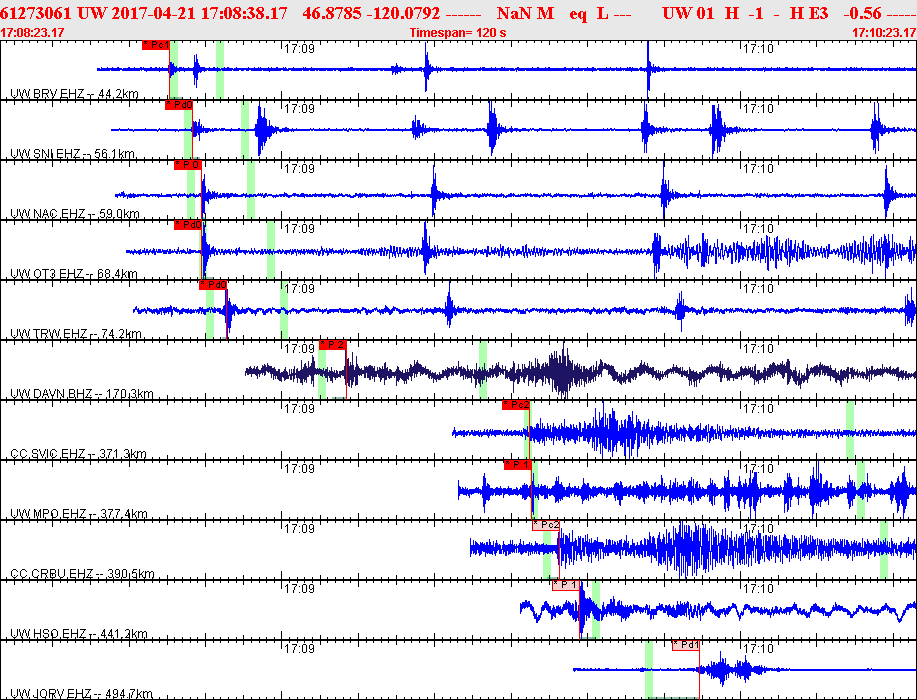Click the eq L event type text
This screenshot has height=700, width=917.
590,13
